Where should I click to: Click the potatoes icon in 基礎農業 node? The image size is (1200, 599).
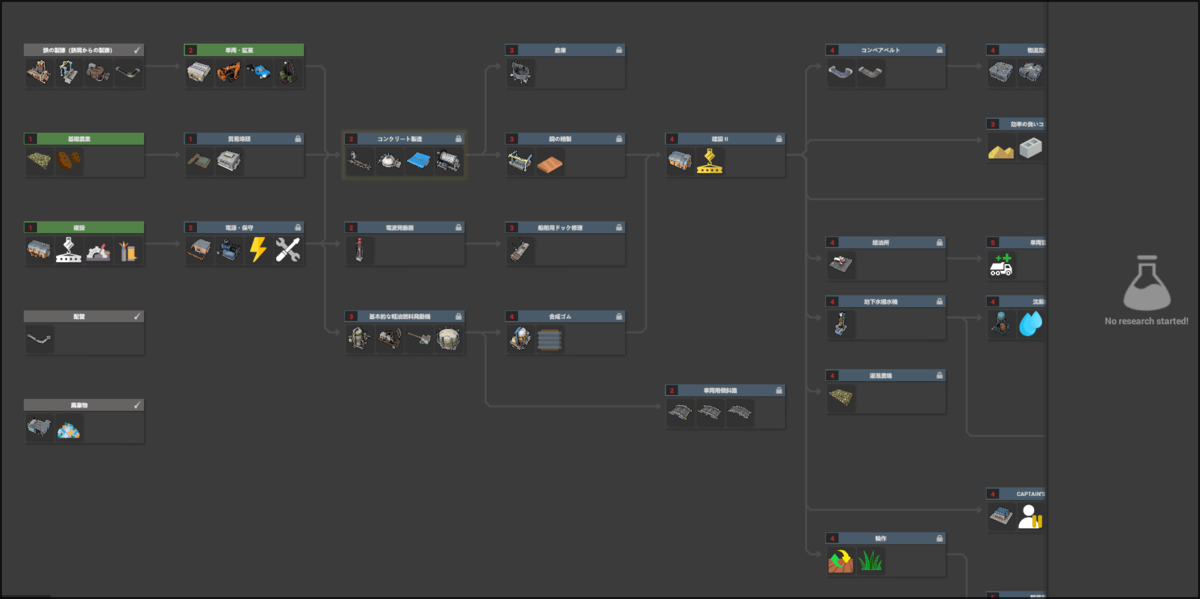tap(70, 162)
